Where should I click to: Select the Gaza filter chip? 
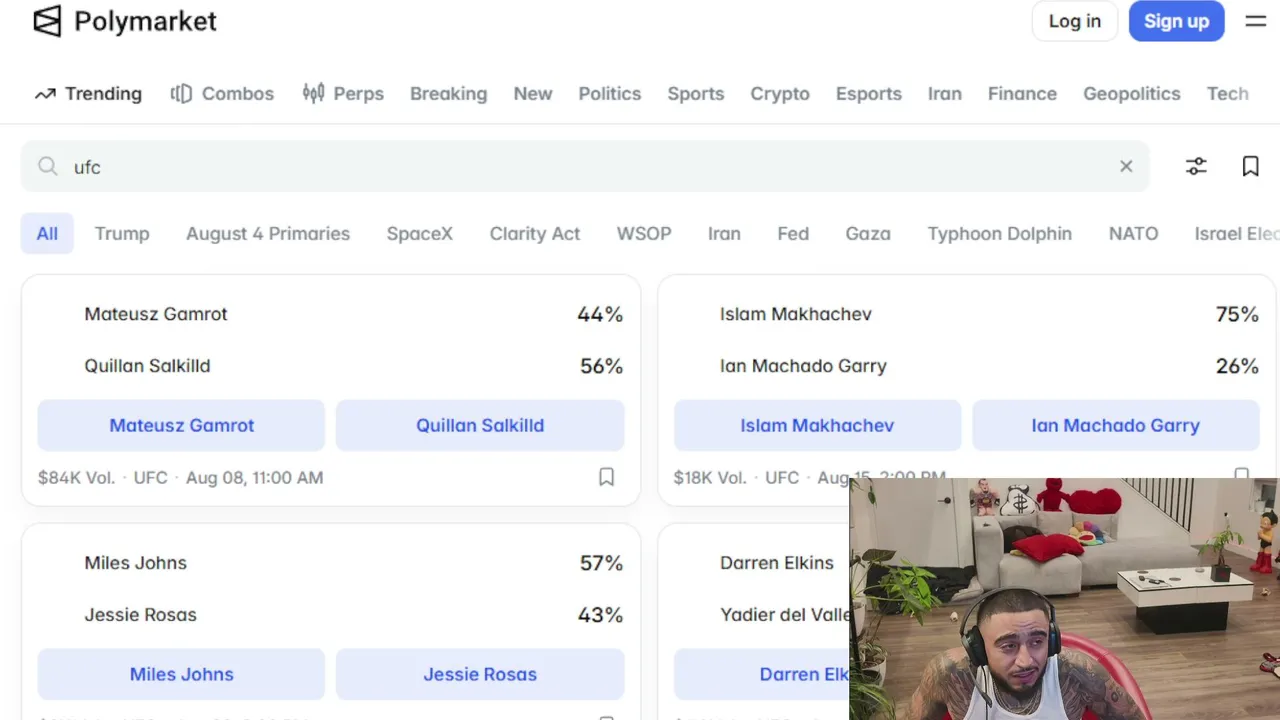(x=868, y=234)
